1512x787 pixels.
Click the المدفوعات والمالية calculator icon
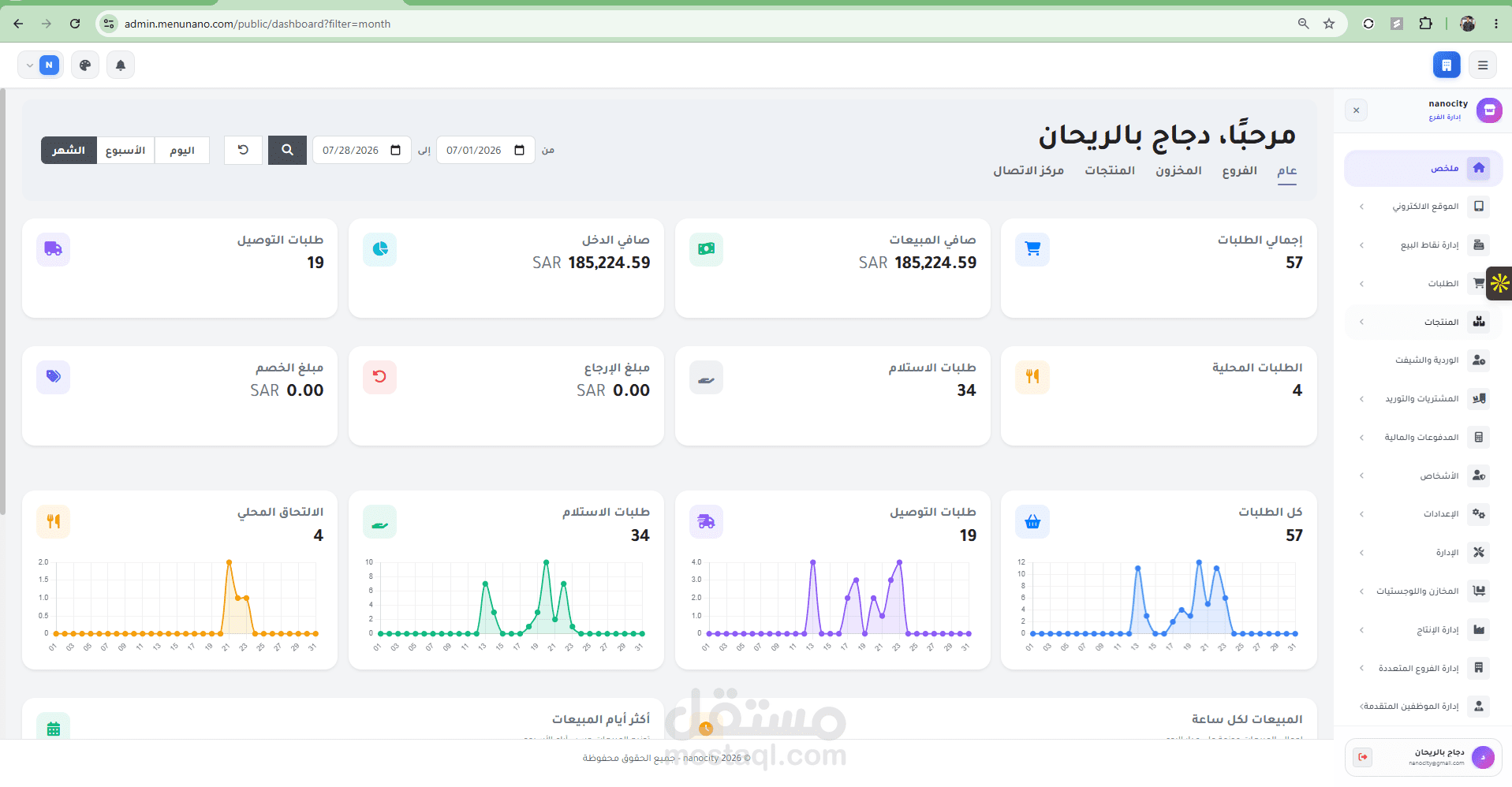click(x=1479, y=437)
